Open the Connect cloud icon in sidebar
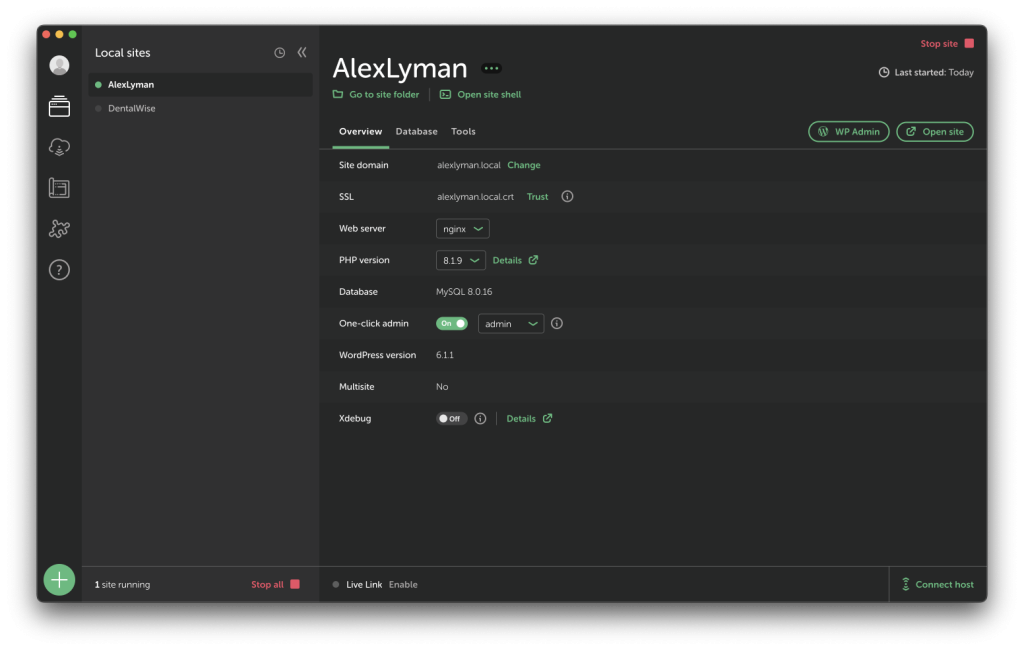1024x651 pixels. (x=59, y=147)
